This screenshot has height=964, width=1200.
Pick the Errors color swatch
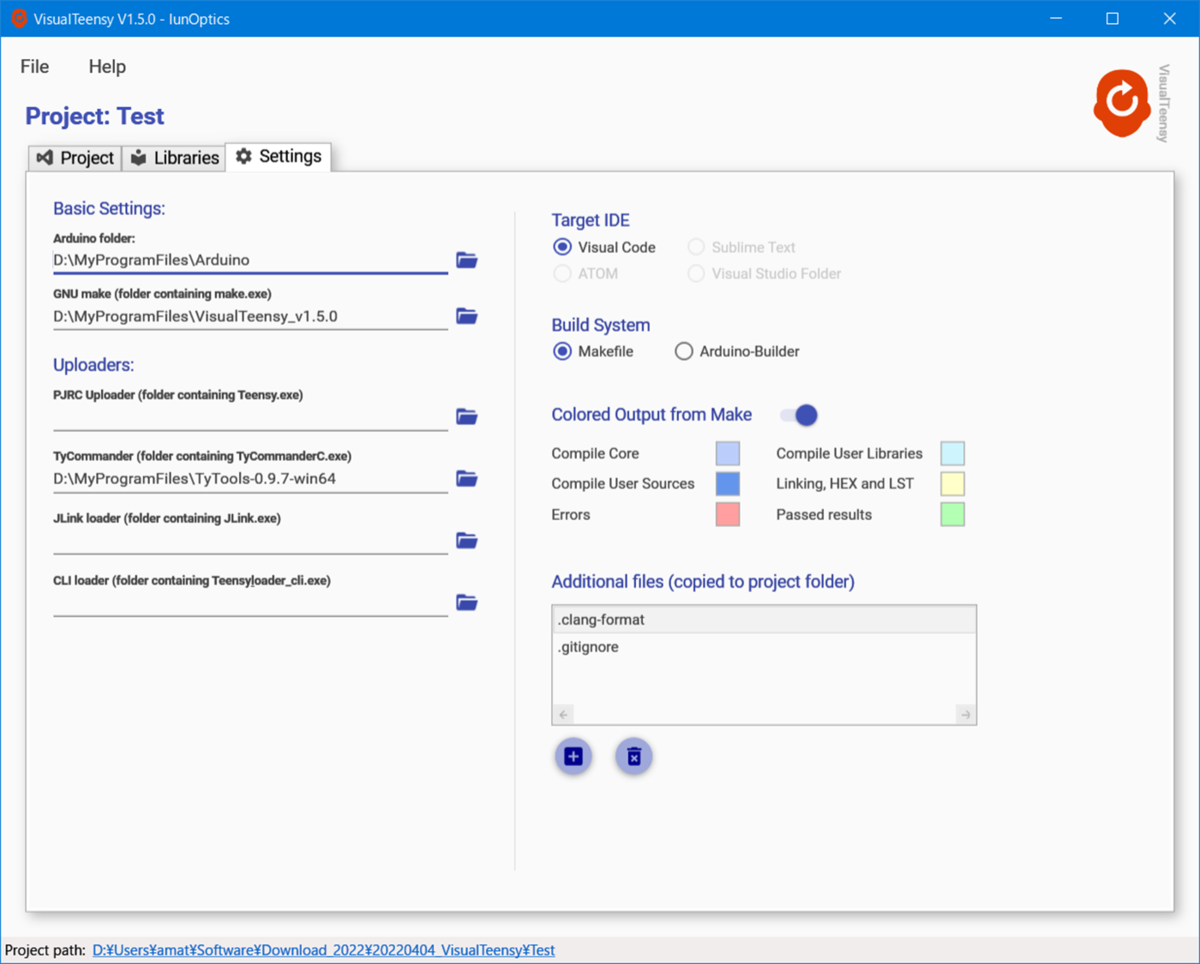[728, 515]
